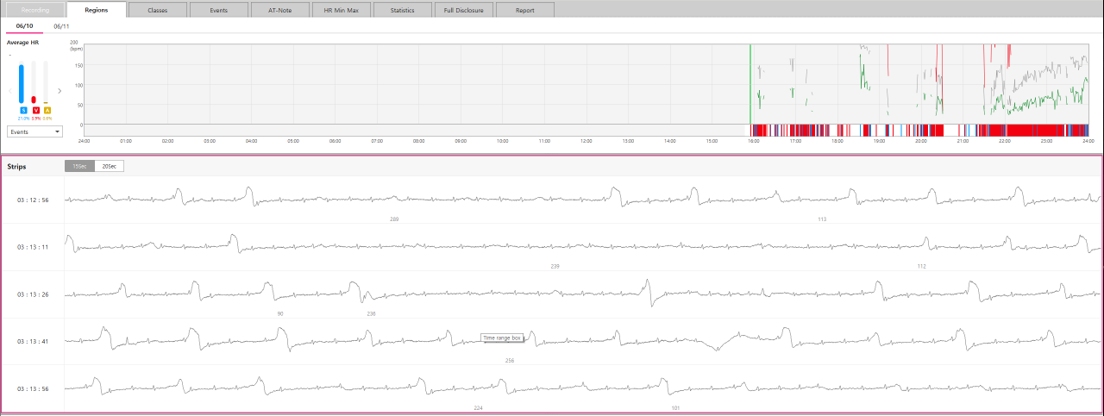
Task: Open the HR Min Max tab
Action: 341,11
